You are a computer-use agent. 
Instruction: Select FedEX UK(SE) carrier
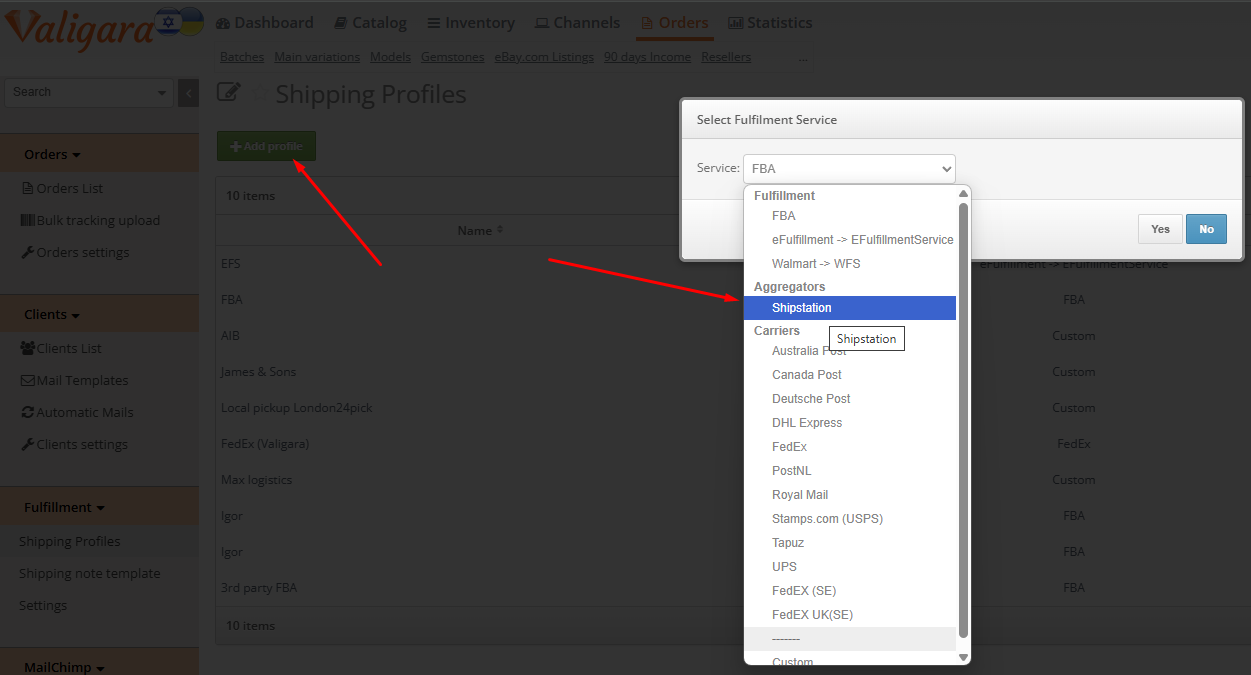point(850,615)
